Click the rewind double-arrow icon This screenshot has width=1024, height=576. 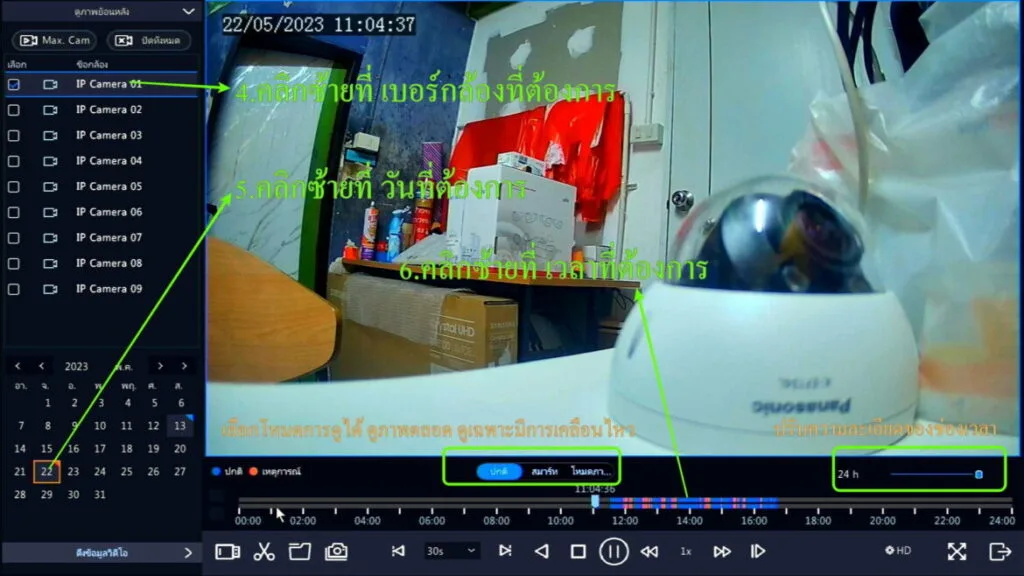tap(649, 551)
